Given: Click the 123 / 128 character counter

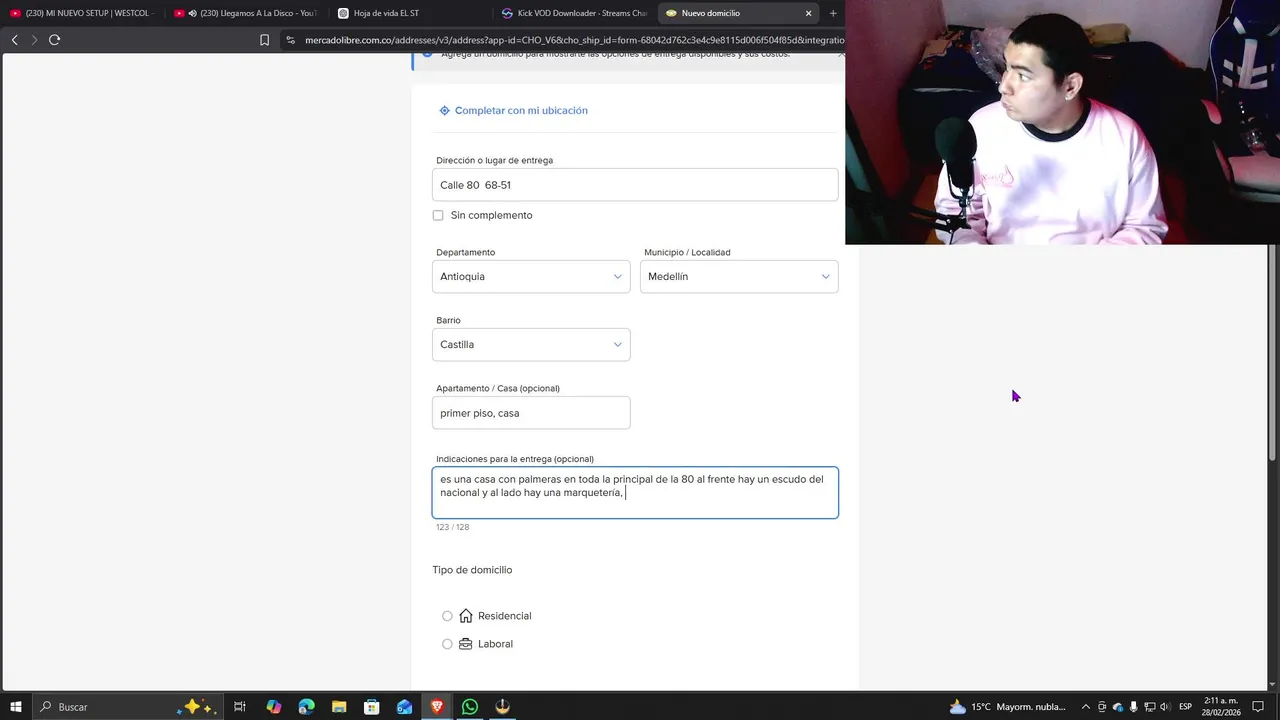Looking at the screenshot, I should (452, 527).
